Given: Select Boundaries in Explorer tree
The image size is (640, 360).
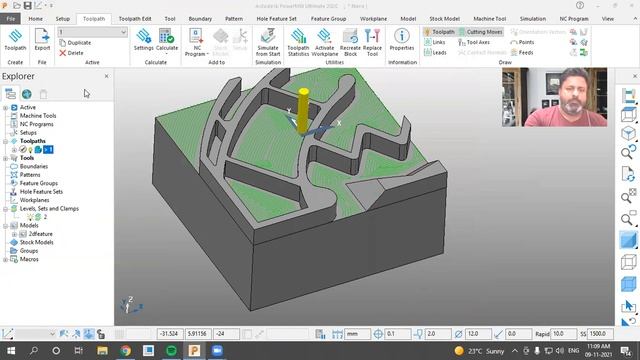Looking at the screenshot, I should [x=34, y=167].
